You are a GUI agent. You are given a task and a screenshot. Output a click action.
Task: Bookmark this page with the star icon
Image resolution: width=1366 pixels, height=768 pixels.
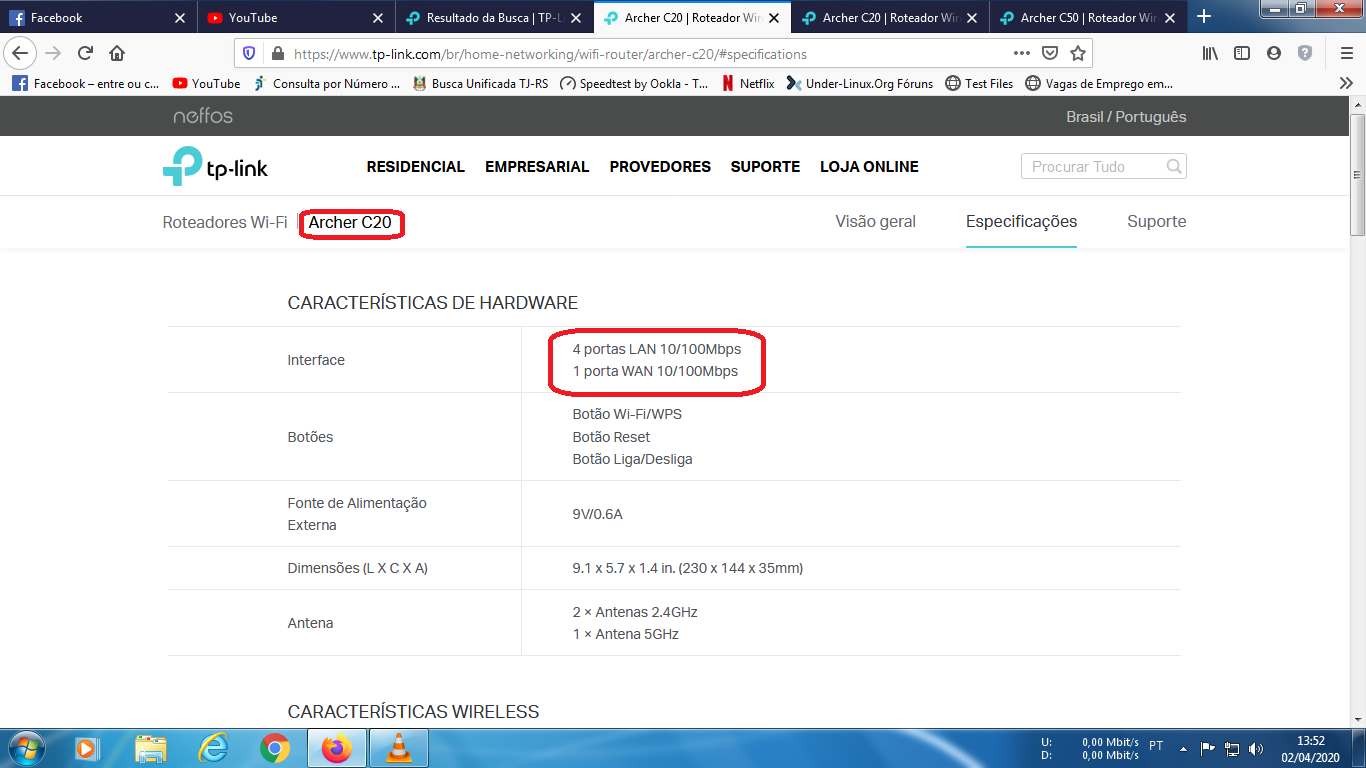pyautogui.click(x=1077, y=53)
